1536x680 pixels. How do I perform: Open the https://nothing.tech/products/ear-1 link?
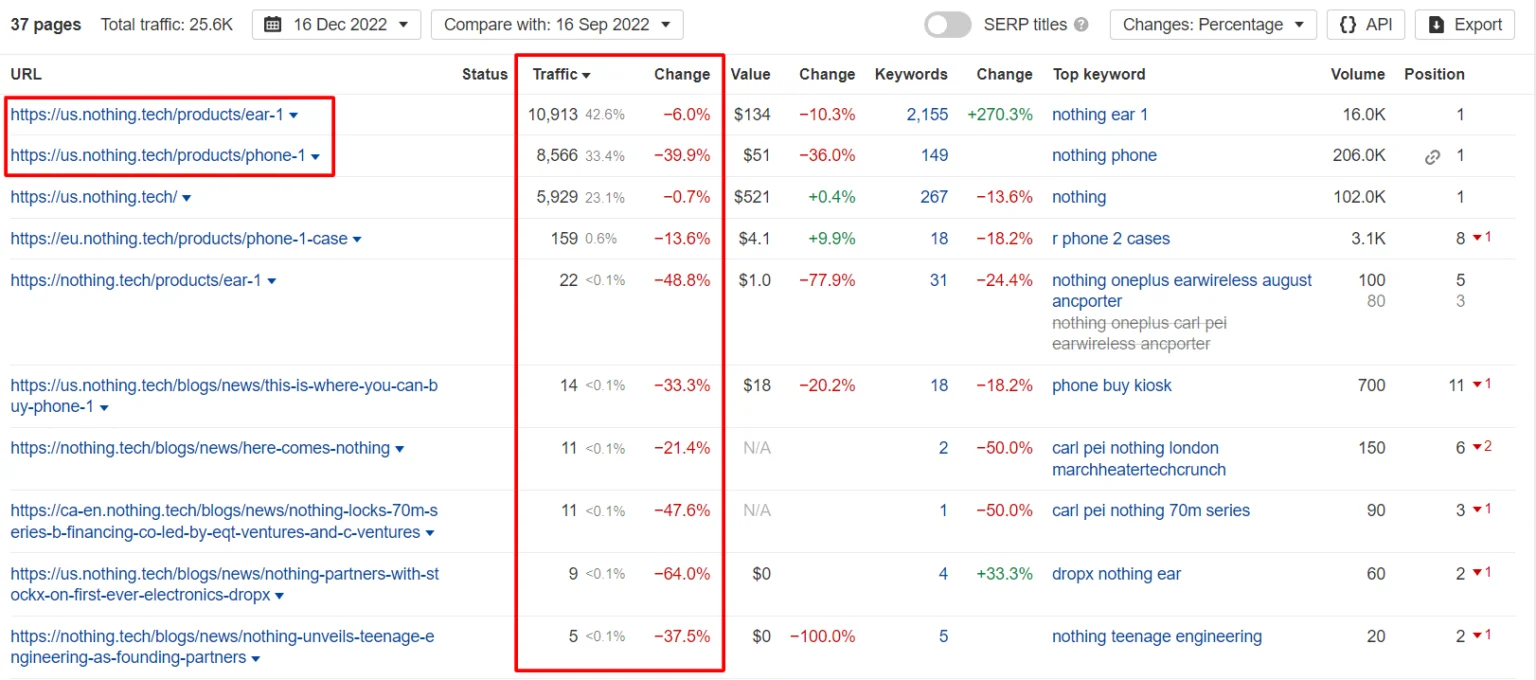pyautogui.click(x=136, y=280)
